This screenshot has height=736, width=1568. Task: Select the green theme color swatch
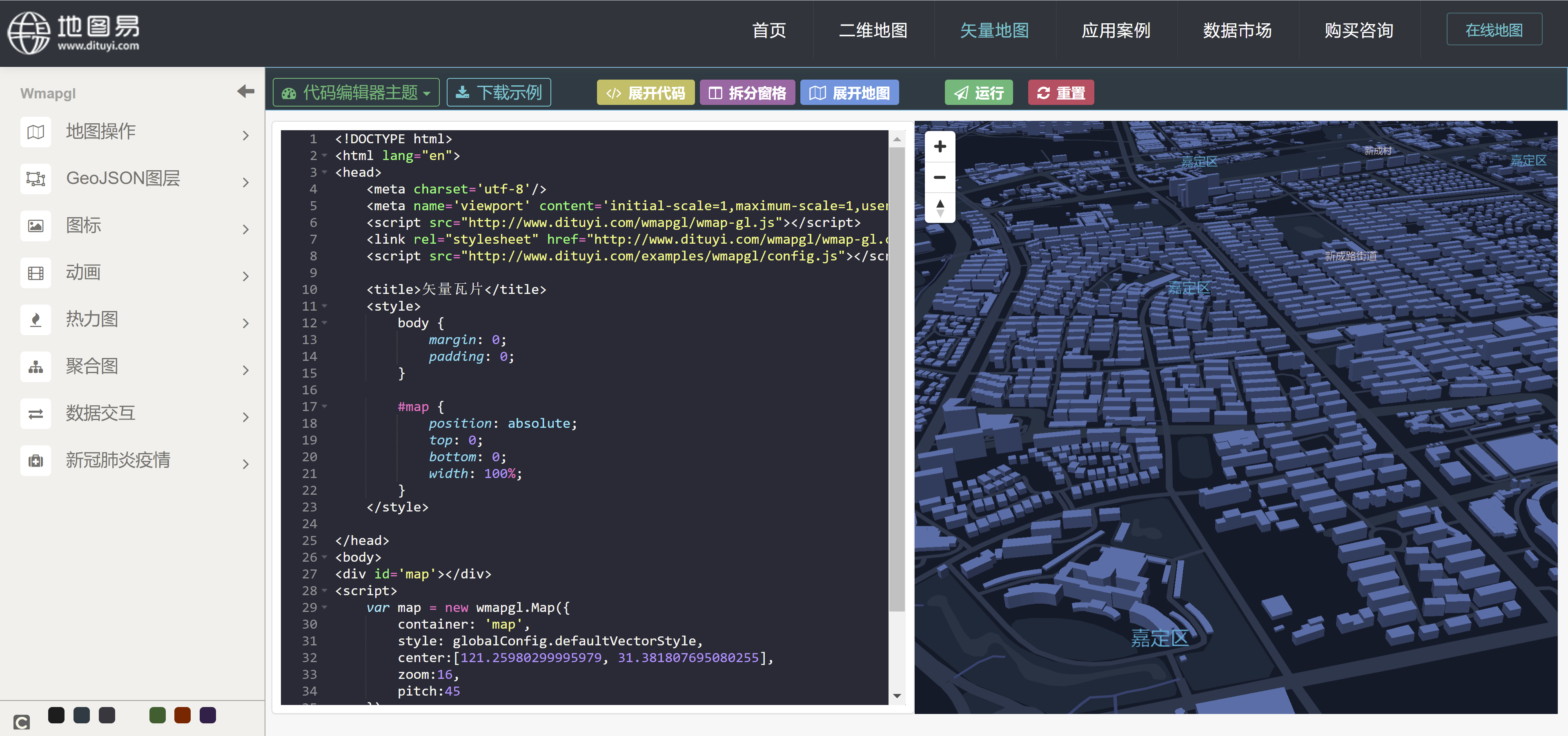(158, 715)
